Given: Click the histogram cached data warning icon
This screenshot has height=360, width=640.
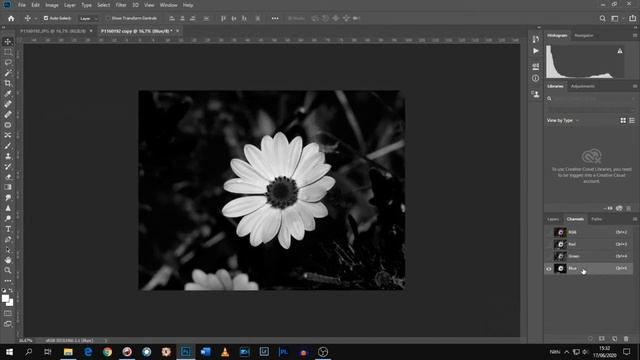Looking at the screenshot, I should (x=620, y=51).
